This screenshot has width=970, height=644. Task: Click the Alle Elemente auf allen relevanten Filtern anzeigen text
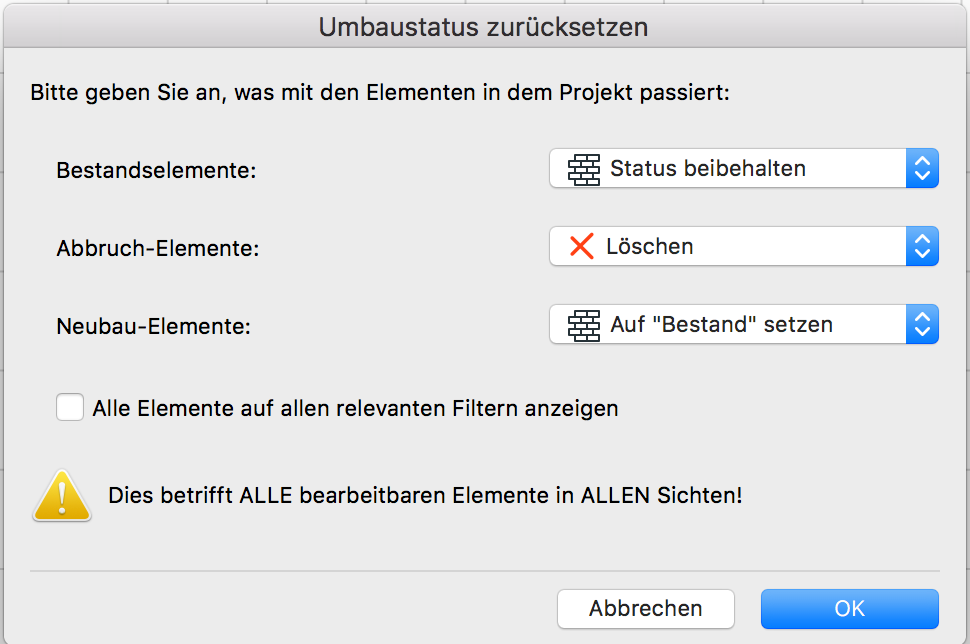[x=355, y=408]
